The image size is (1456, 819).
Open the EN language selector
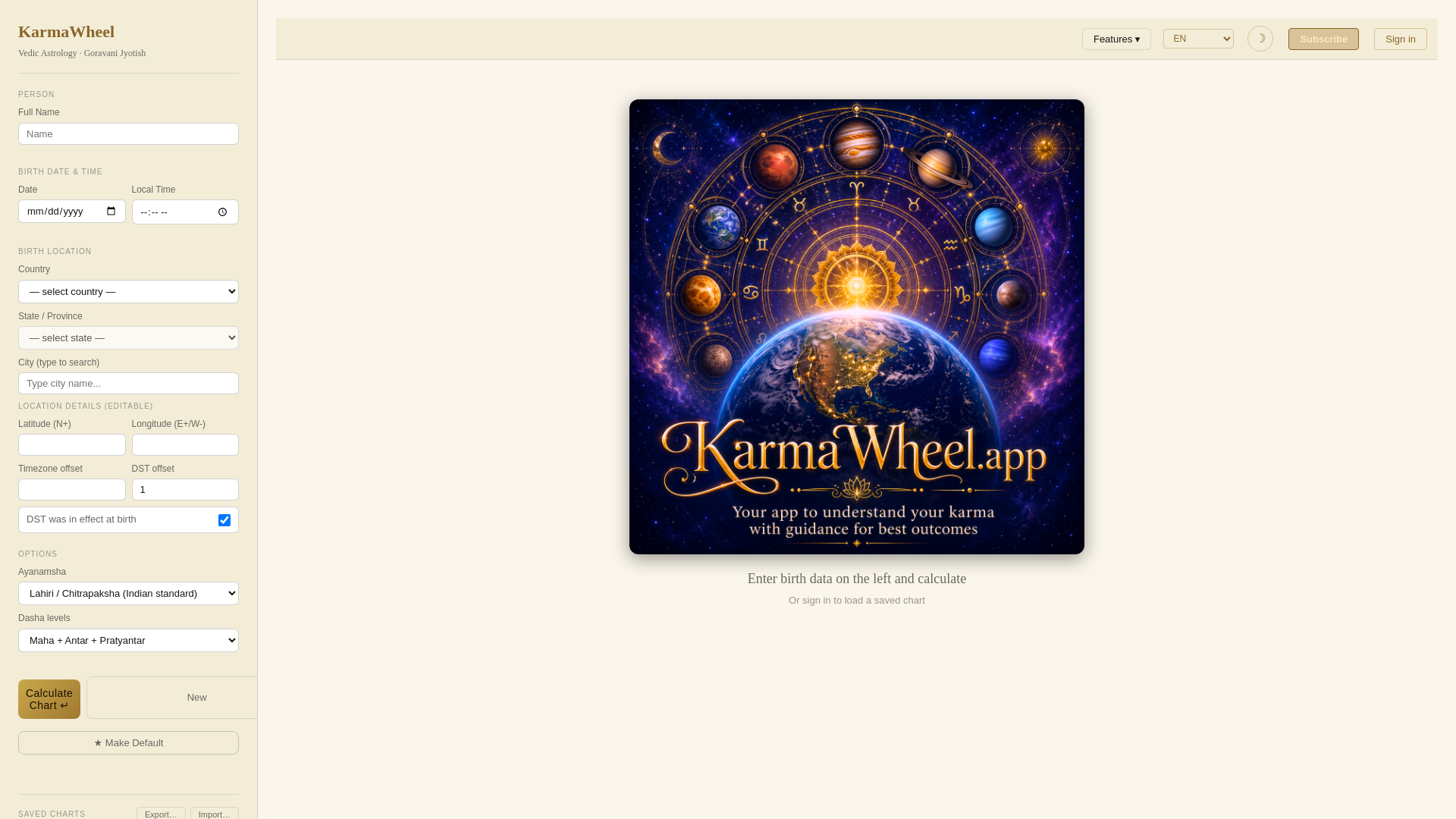coord(1198,39)
